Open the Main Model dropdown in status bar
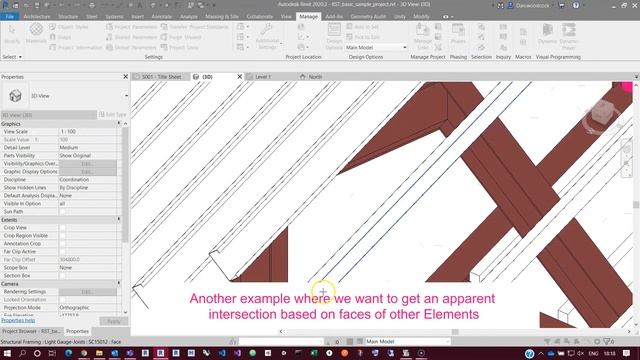This screenshot has width=640, height=360. click(407, 341)
